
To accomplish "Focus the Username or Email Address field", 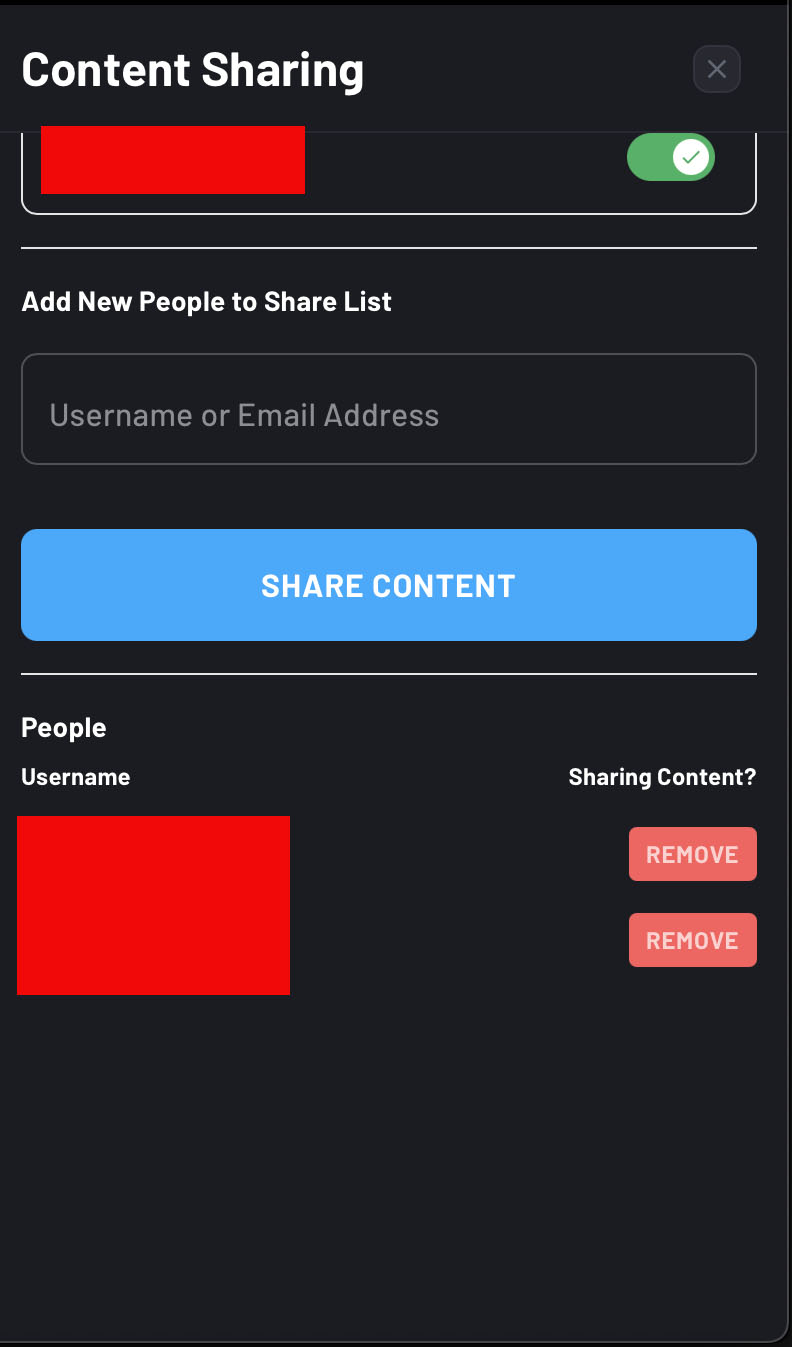I will 389,409.
